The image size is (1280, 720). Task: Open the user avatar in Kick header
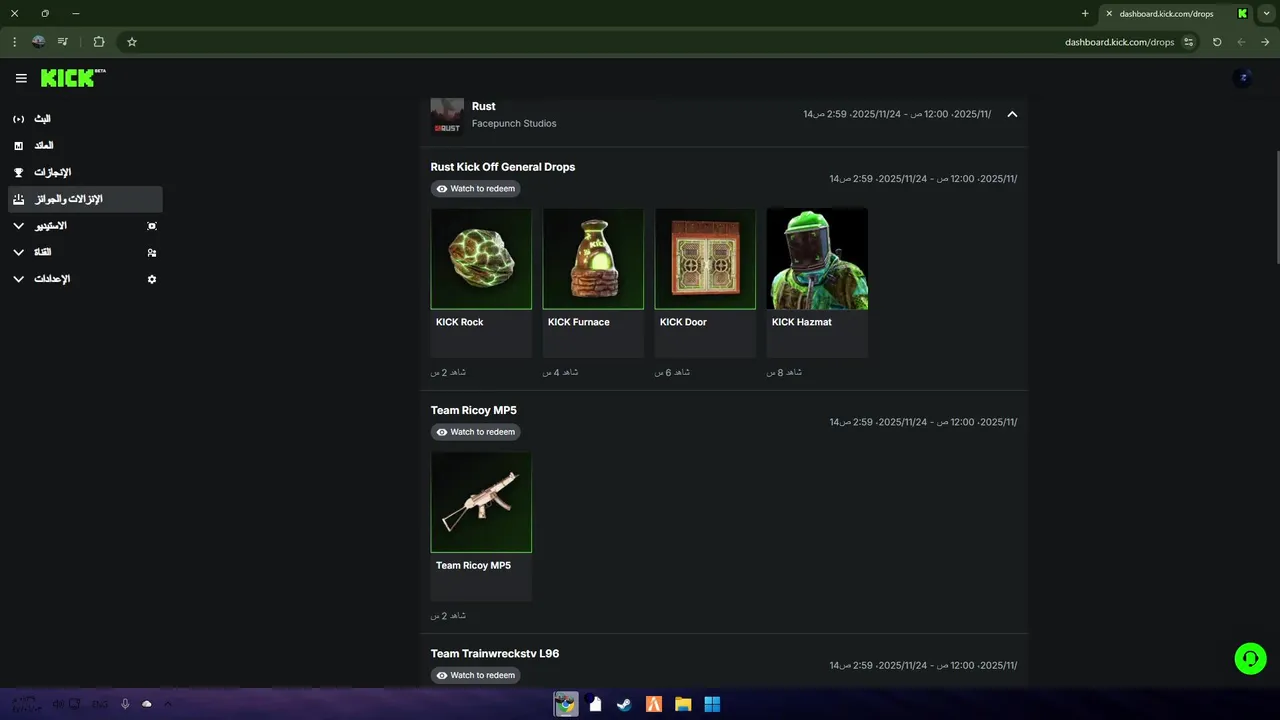pos(1243,78)
